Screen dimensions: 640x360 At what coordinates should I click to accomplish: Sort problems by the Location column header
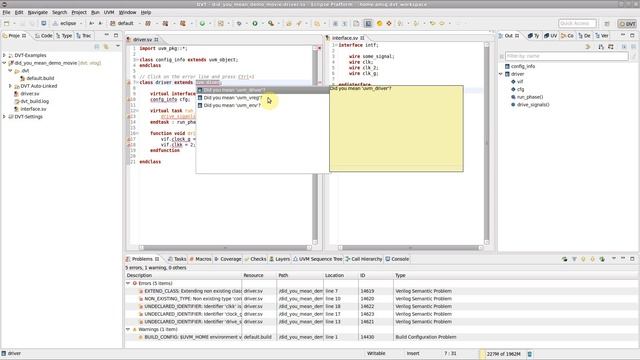340,276
